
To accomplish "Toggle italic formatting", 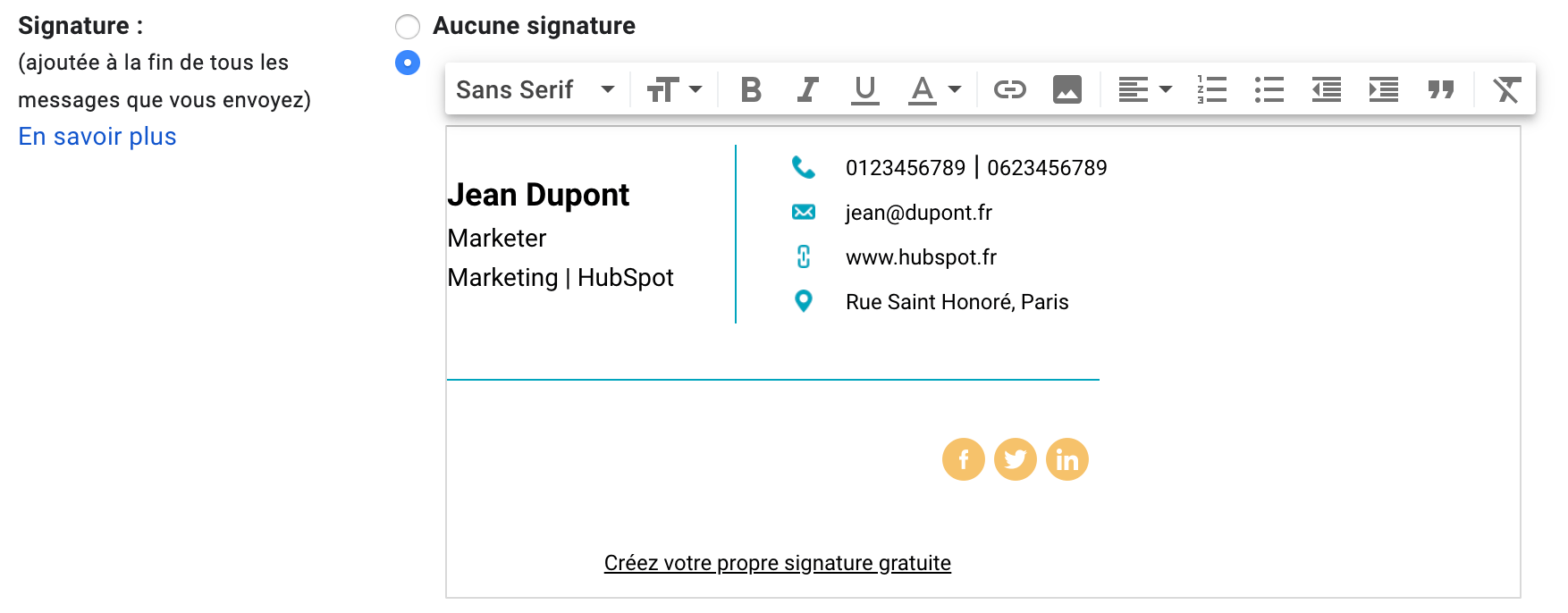I will pos(808,89).
